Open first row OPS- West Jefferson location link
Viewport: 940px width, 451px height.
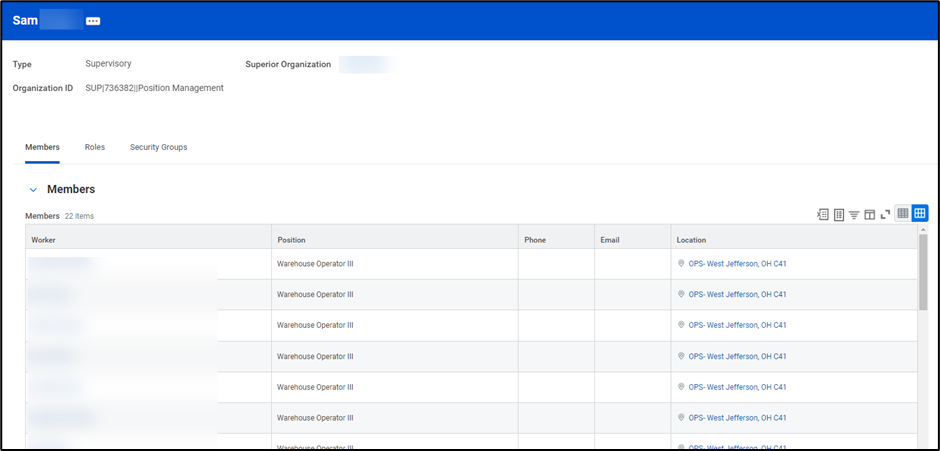click(737, 264)
